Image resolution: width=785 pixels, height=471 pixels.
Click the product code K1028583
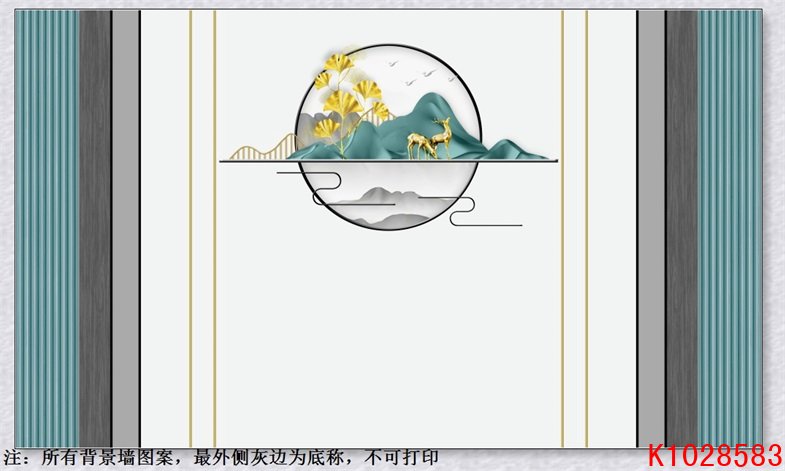[x=715, y=455]
